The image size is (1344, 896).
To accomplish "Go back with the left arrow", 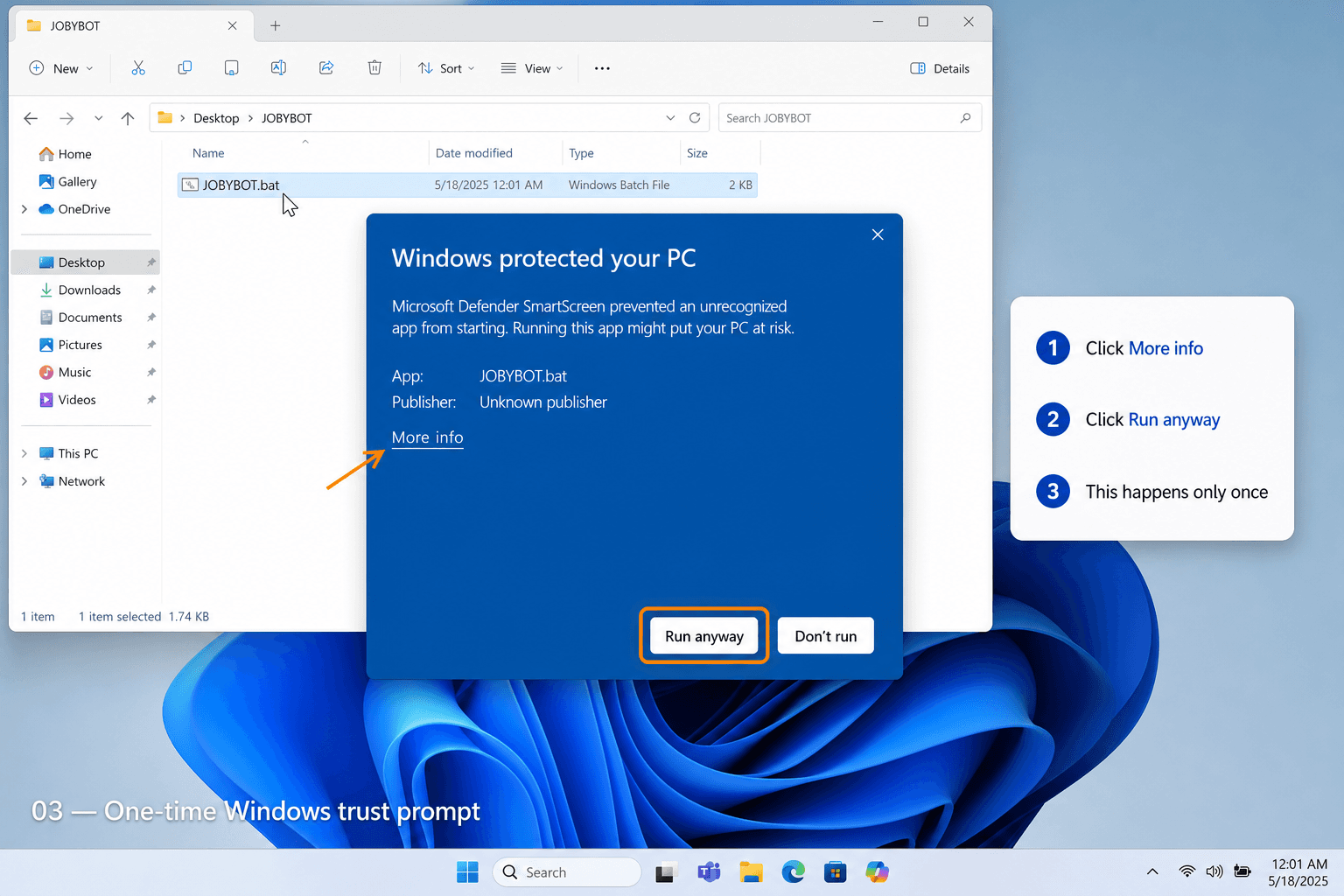I will (31, 118).
